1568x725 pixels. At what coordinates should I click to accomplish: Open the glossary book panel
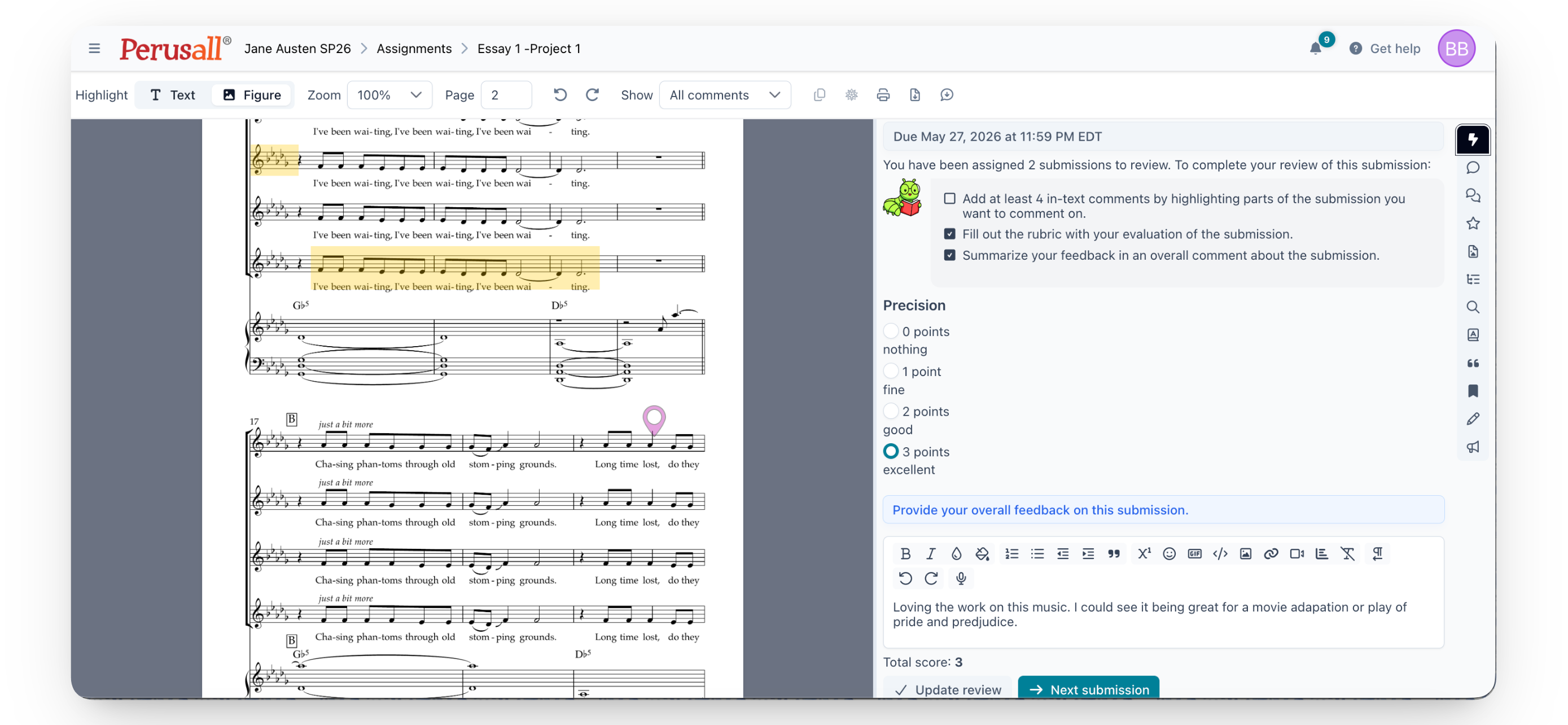(1473, 335)
